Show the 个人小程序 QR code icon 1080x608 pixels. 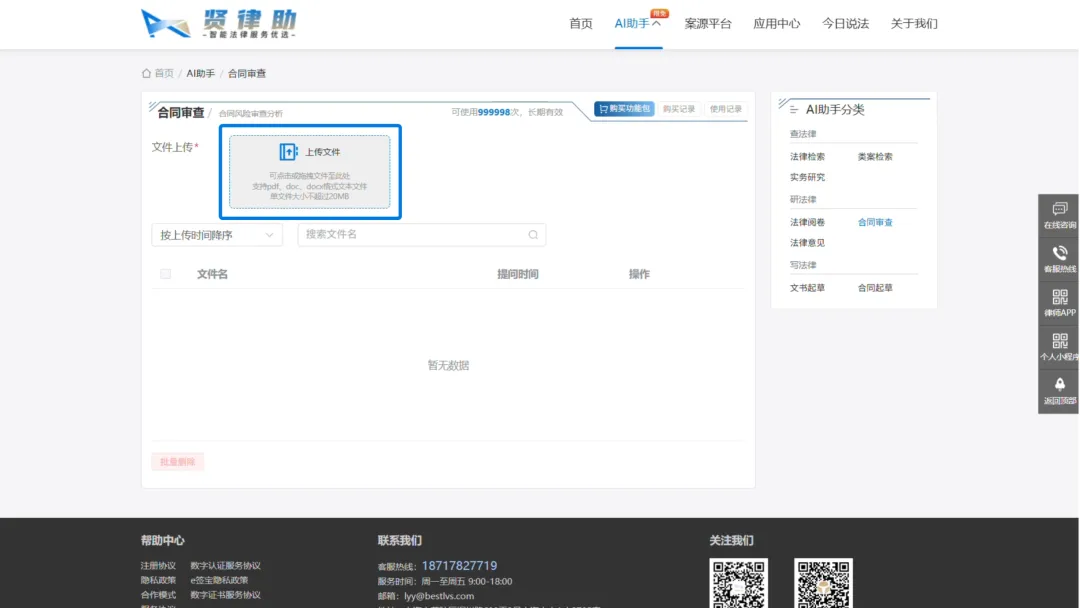pos(1059,341)
